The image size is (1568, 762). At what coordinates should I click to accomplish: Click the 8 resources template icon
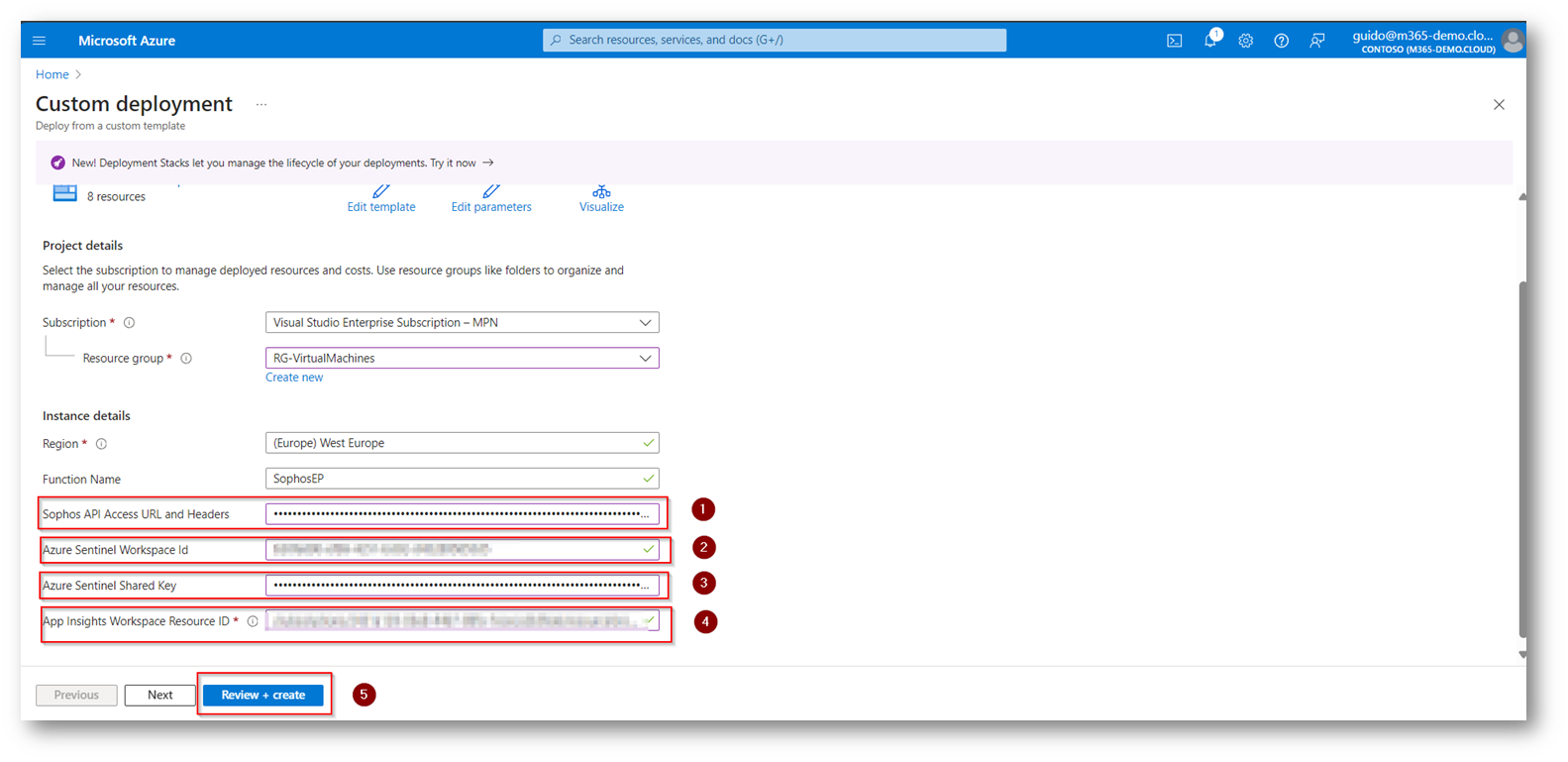pyautogui.click(x=65, y=193)
